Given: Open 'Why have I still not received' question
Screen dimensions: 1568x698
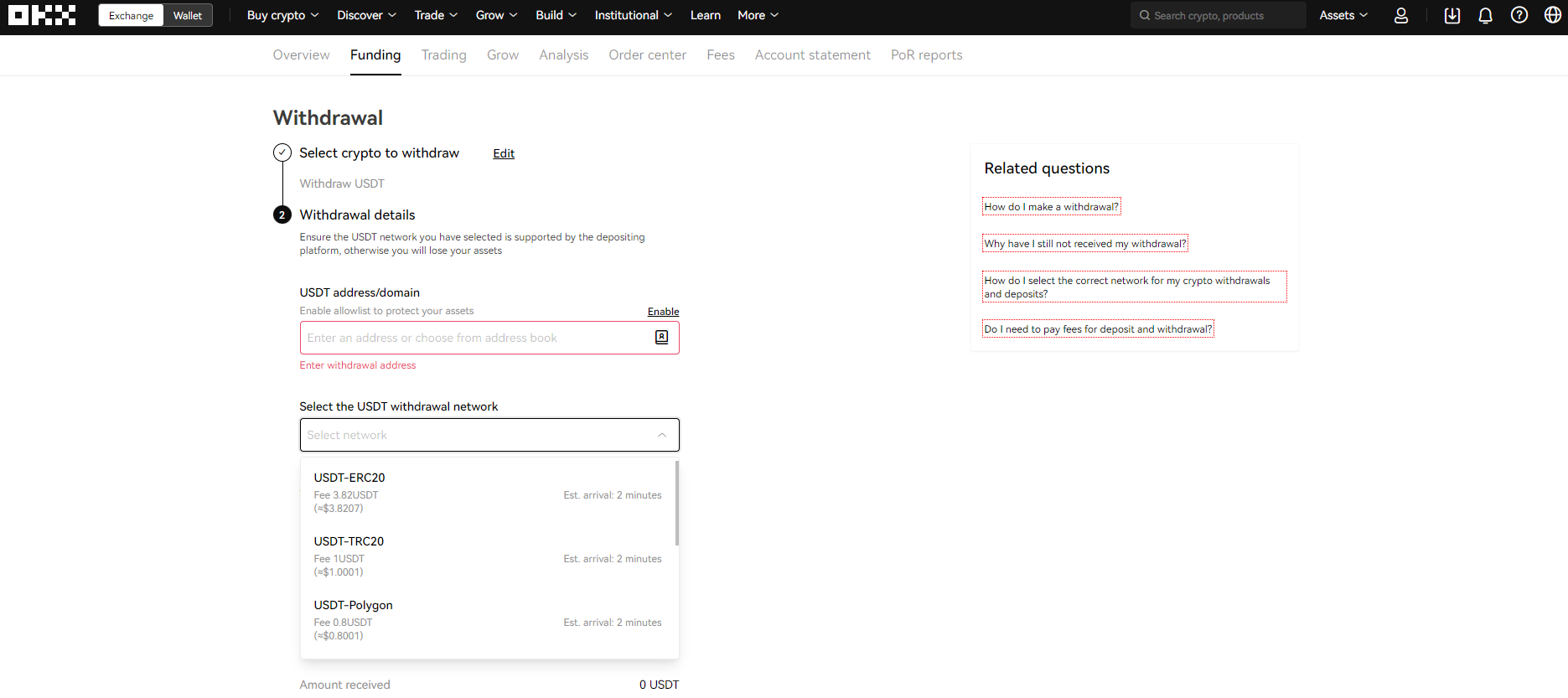Looking at the screenshot, I should [1085, 244].
